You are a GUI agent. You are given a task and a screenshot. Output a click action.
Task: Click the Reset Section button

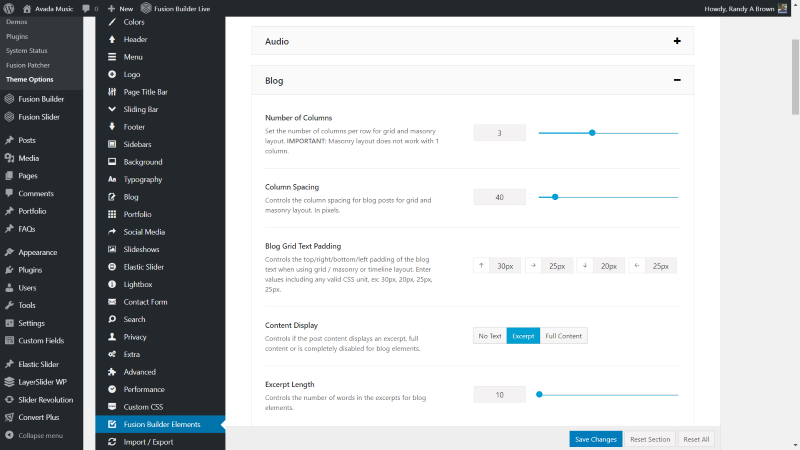[650, 439]
